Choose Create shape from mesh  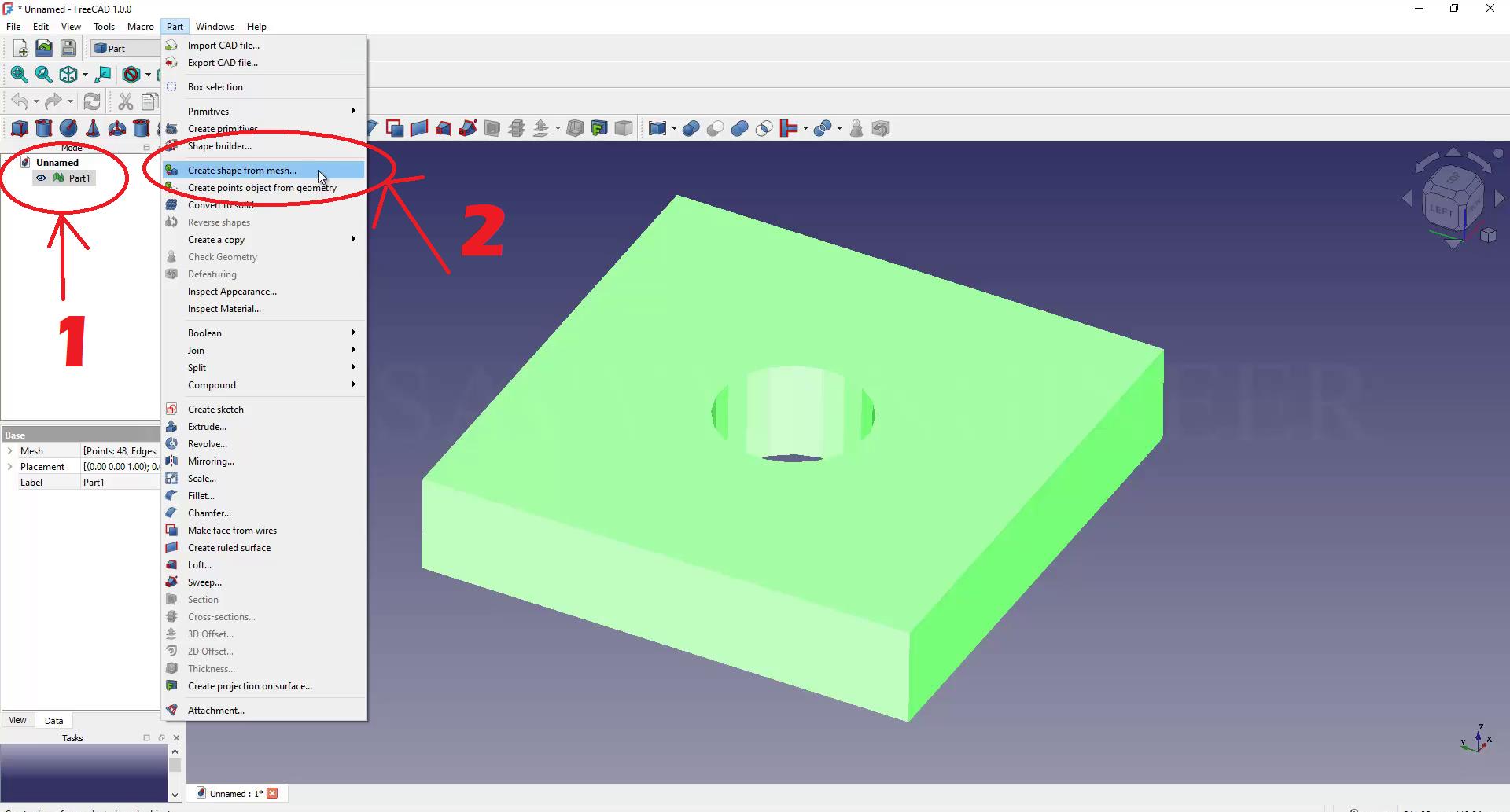point(242,171)
